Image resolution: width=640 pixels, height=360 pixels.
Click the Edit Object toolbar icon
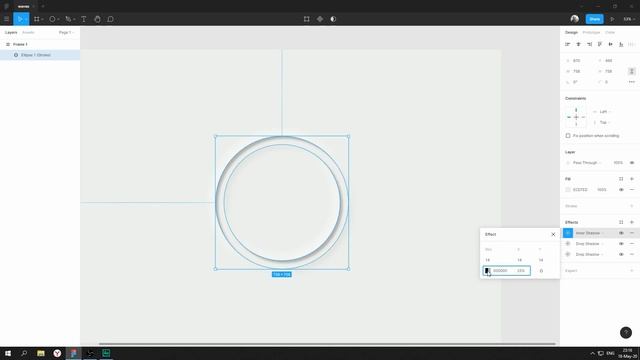point(307,19)
